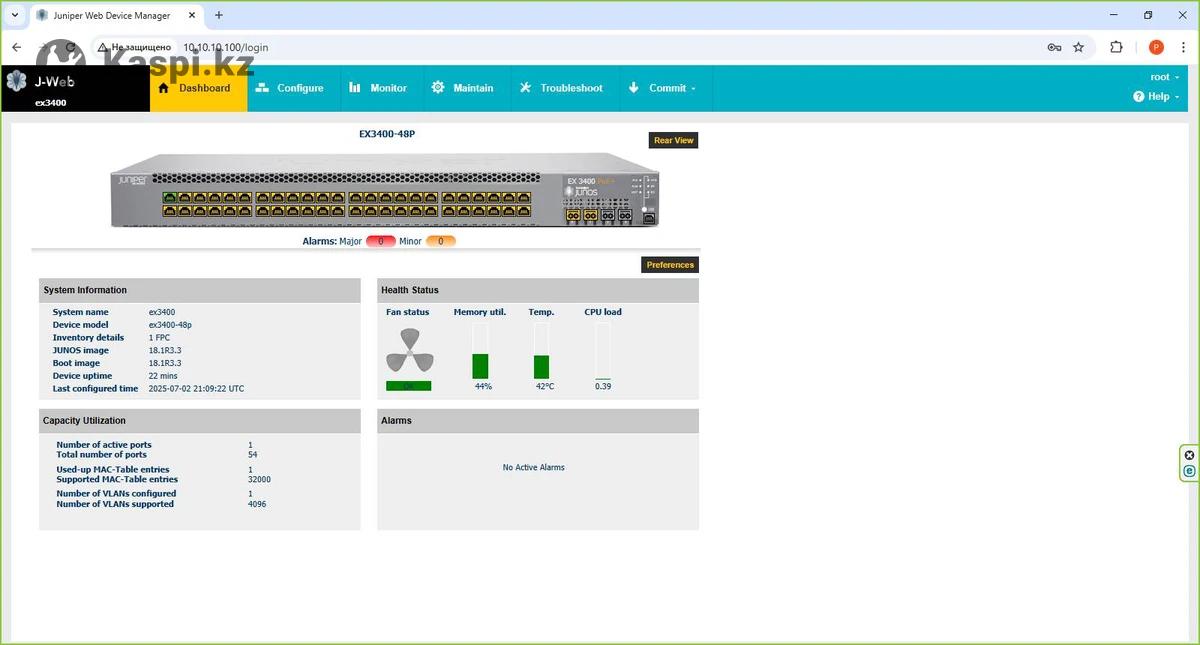Click the fan status OK green bar
The height and width of the screenshot is (645, 1200).
[x=409, y=386]
